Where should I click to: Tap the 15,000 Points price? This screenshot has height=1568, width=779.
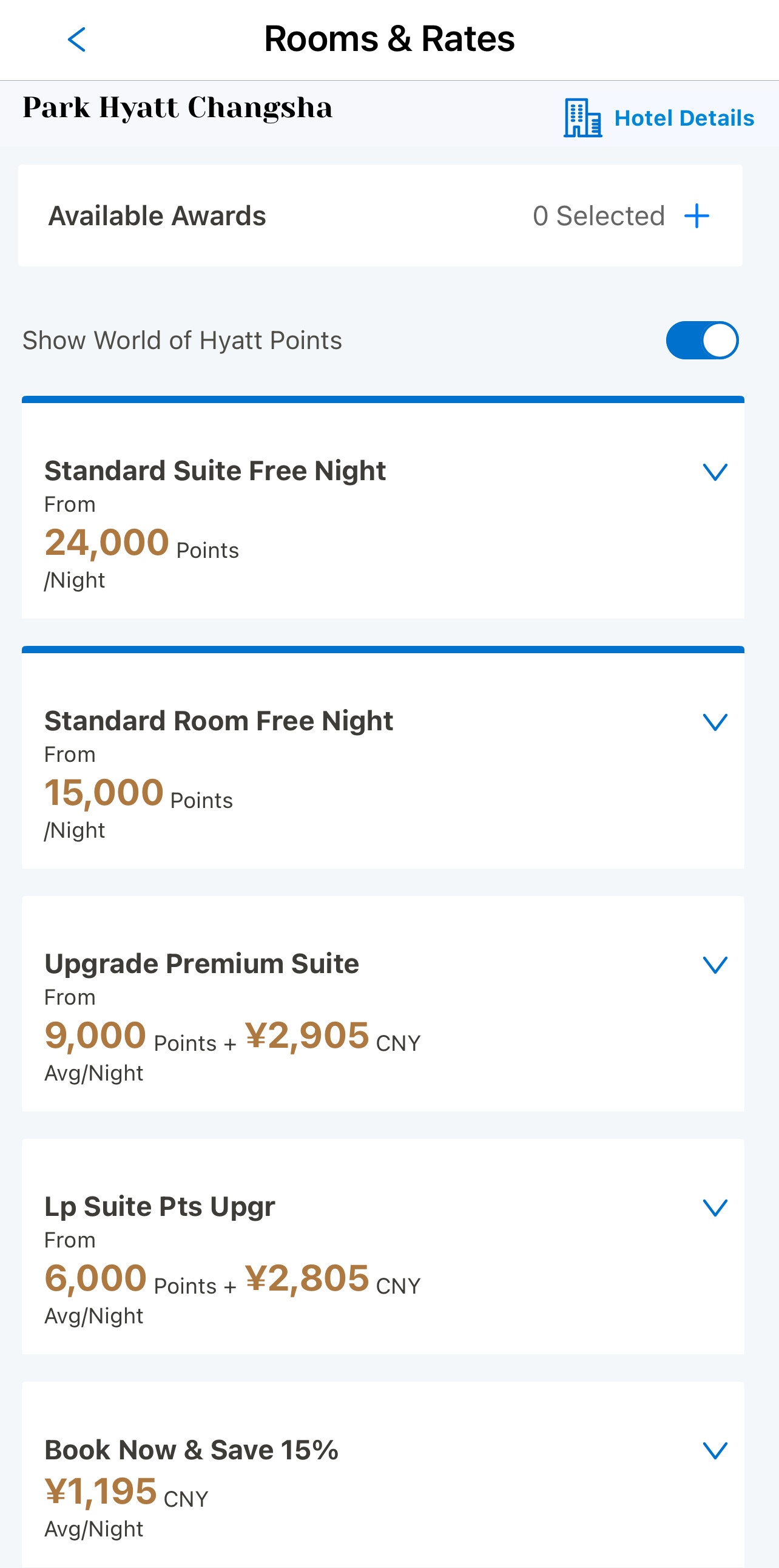coord(138,794)
